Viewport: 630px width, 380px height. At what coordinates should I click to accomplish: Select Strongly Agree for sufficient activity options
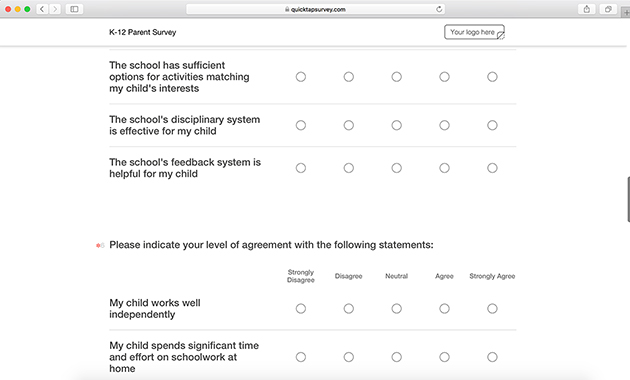(x=492, y=77)
